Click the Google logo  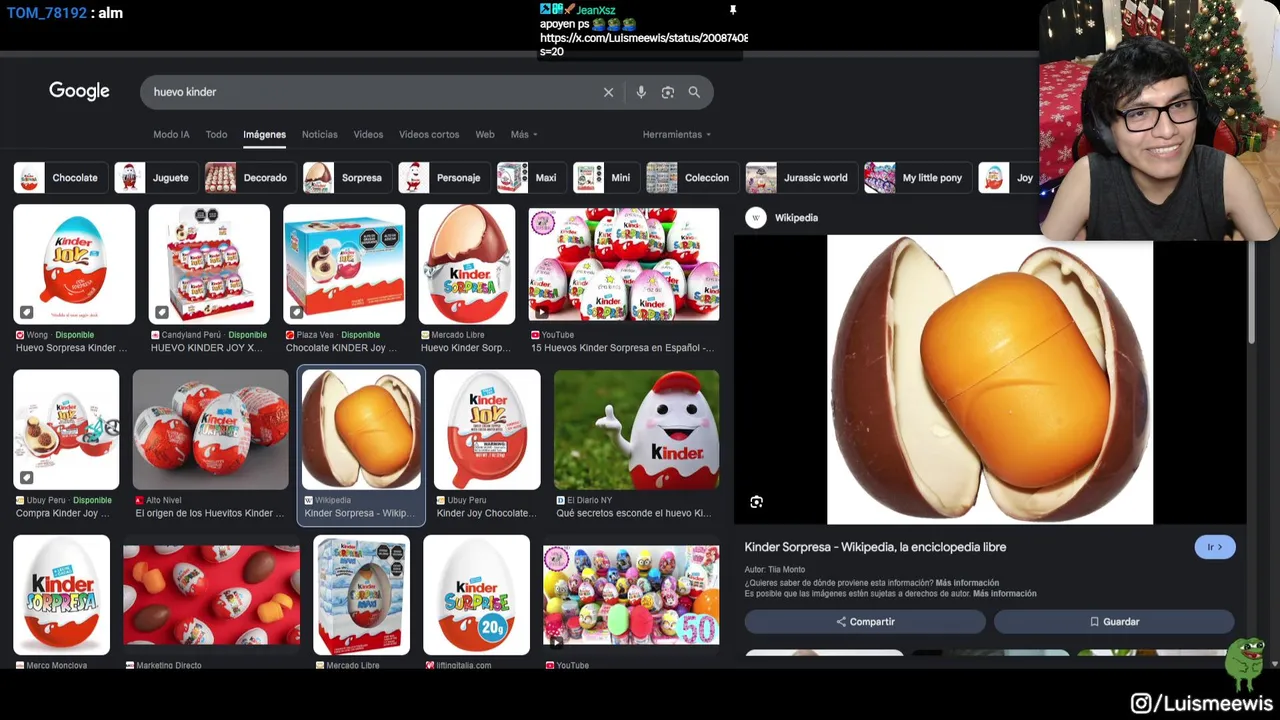(x=79, y=91)
